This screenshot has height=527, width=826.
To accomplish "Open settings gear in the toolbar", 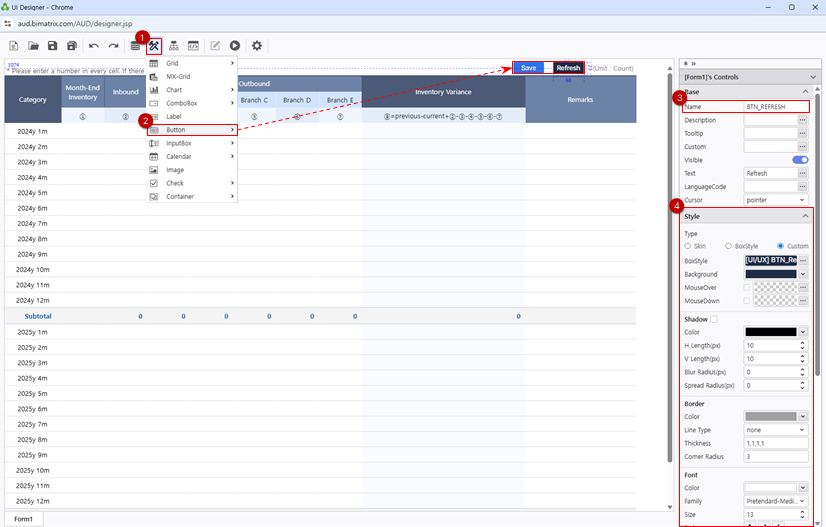I will click(257, 46).
